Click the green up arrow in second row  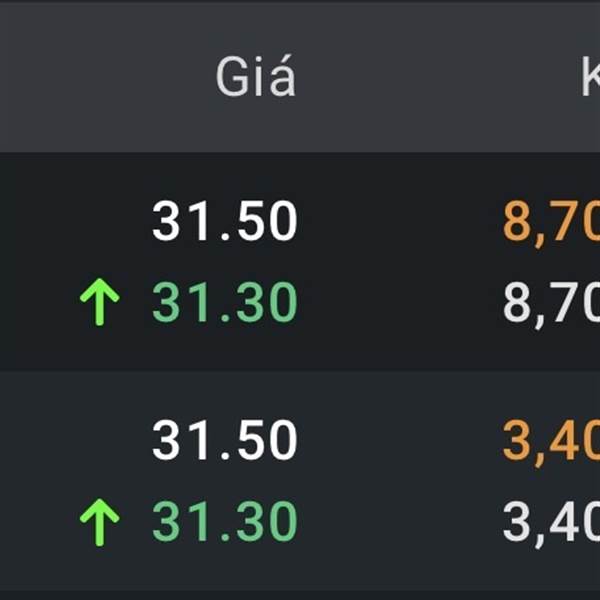[x=99, y=523]
